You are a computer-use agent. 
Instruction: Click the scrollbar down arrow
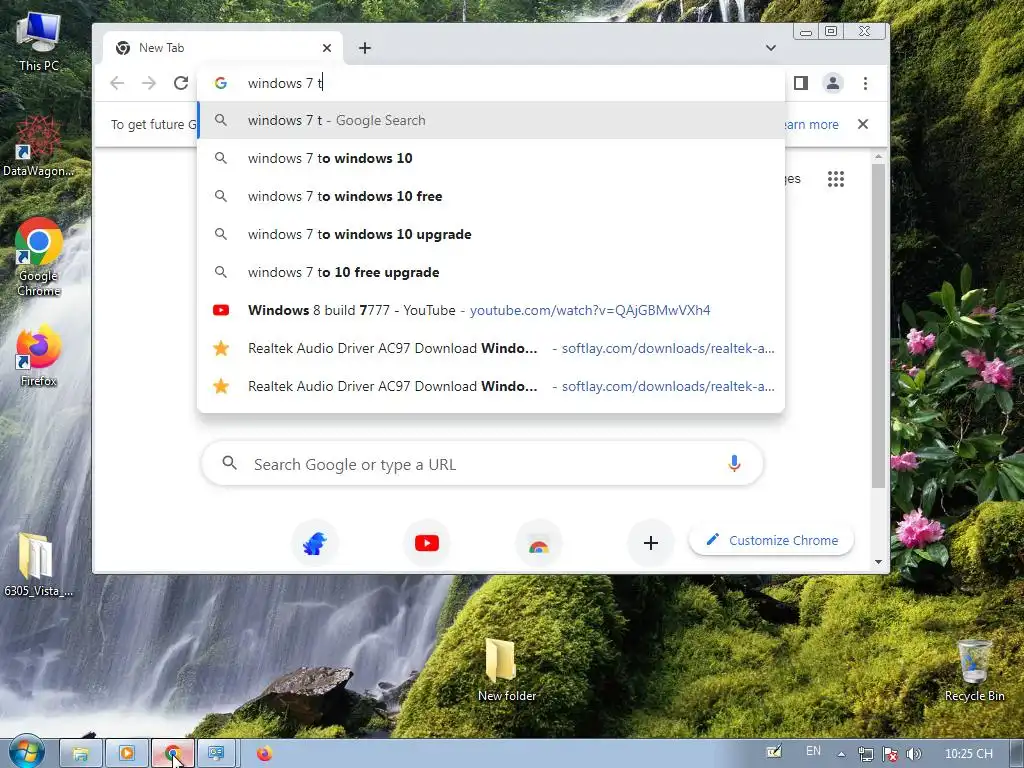(x=878, y=562)
